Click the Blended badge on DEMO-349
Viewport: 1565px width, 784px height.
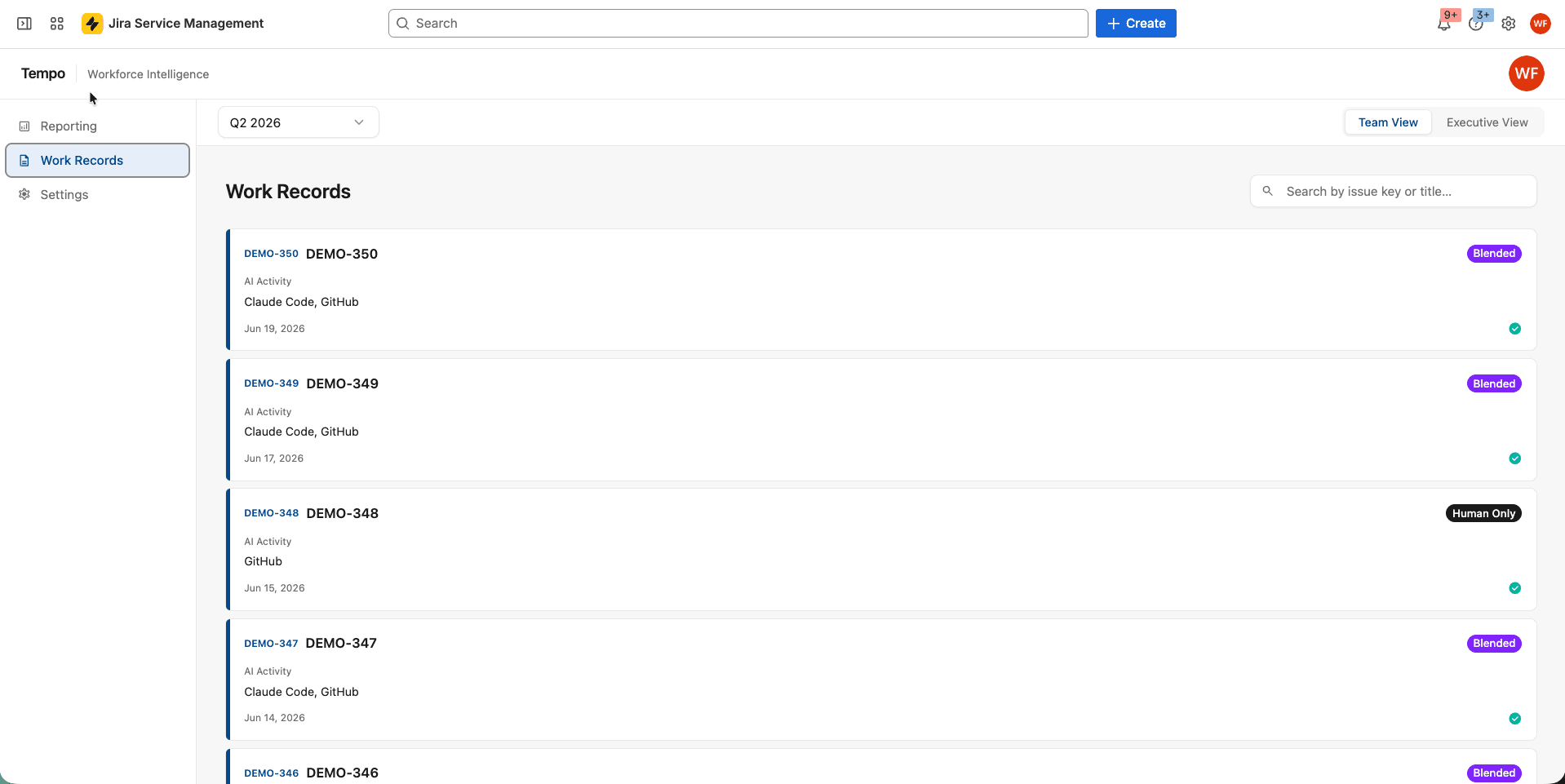tap(1494, 383)
